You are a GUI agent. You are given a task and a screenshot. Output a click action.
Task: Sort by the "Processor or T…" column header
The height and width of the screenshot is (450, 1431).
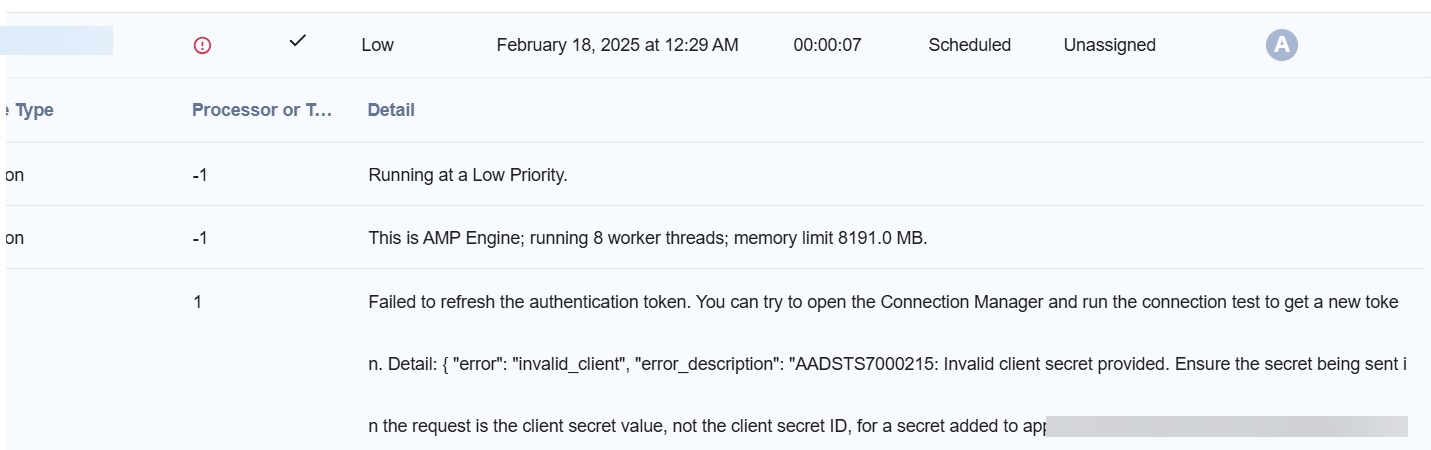point(261,110)
